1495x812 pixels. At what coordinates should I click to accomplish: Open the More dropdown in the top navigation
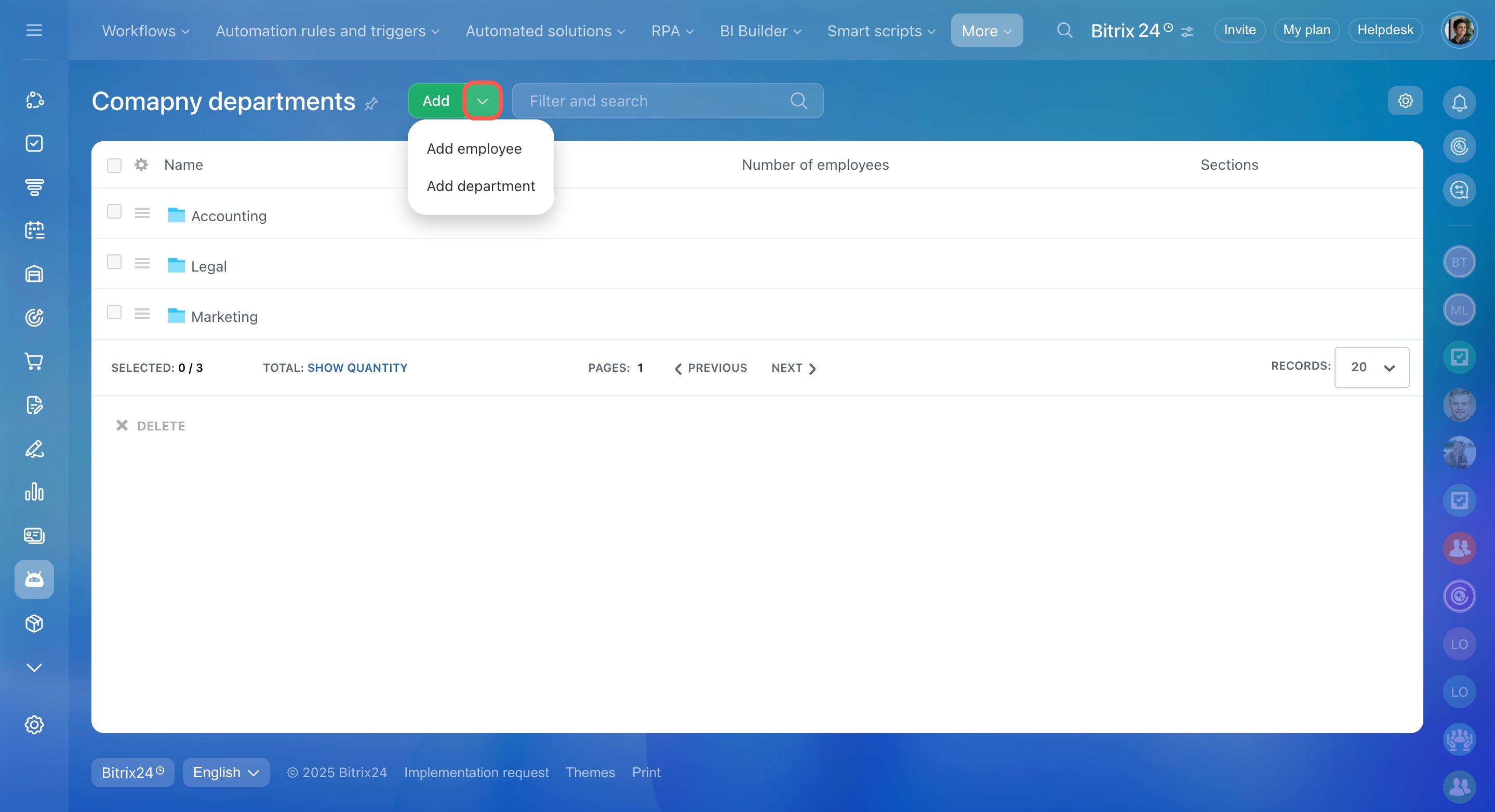coord(986,31)
